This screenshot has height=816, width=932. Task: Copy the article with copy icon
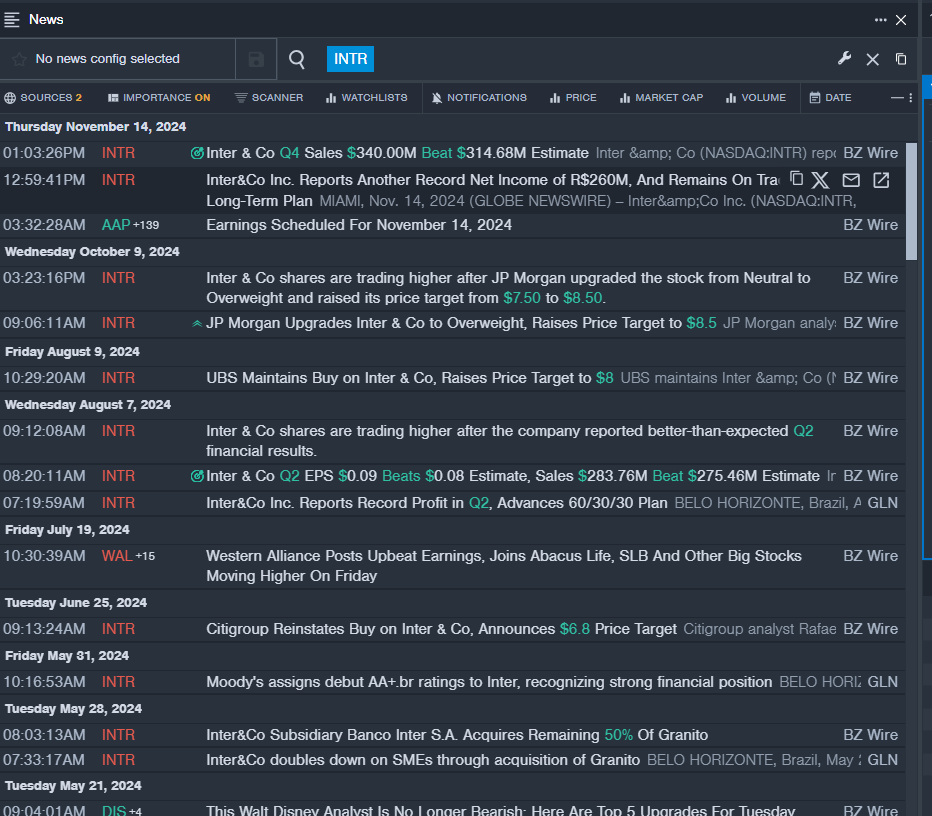pyautogui.click(x=796, y=179)
